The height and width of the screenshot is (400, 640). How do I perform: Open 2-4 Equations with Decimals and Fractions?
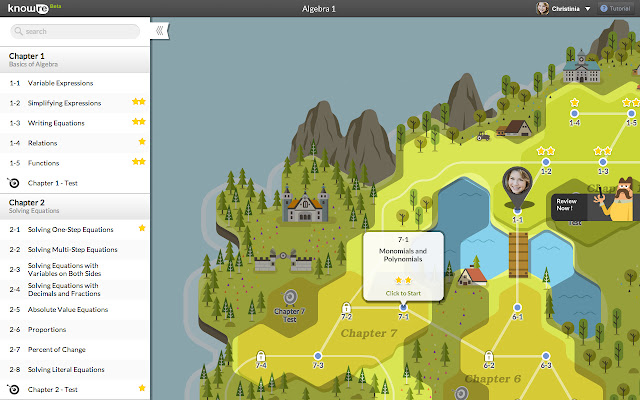(x=75, y=289)
